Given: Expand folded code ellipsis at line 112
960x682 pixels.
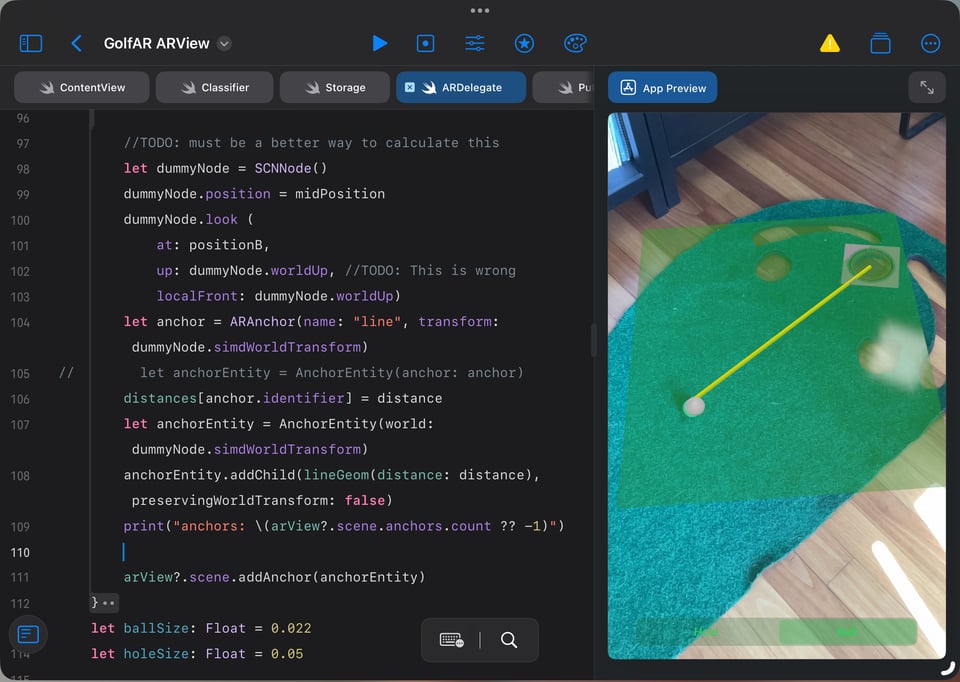Looking at the screenshot, I should (109, 603).
